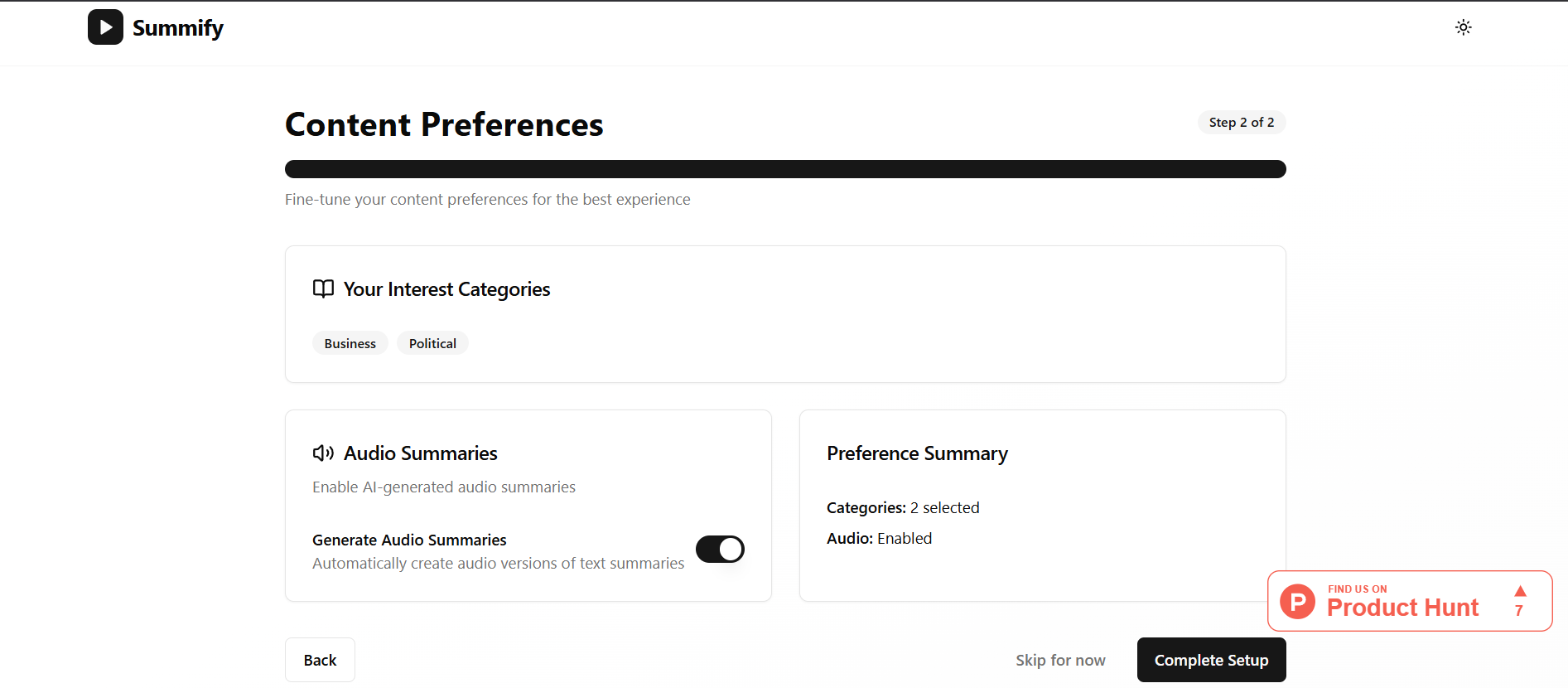Image resolution: width=1568 pixels, height=688 pixels.
Task: Select the Business category chip
Action: [350, 343]
